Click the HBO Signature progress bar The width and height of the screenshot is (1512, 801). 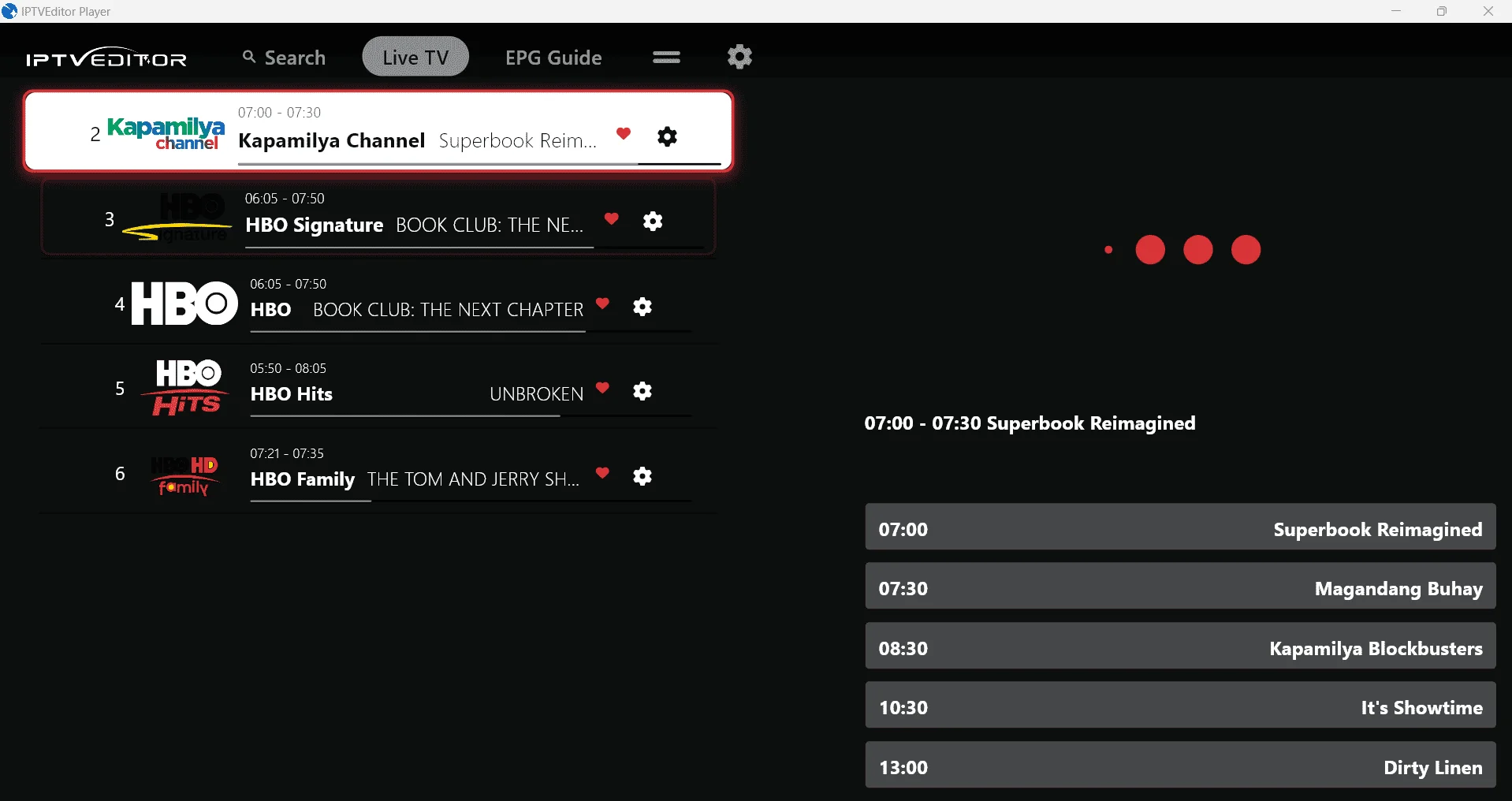coord(474,248)
